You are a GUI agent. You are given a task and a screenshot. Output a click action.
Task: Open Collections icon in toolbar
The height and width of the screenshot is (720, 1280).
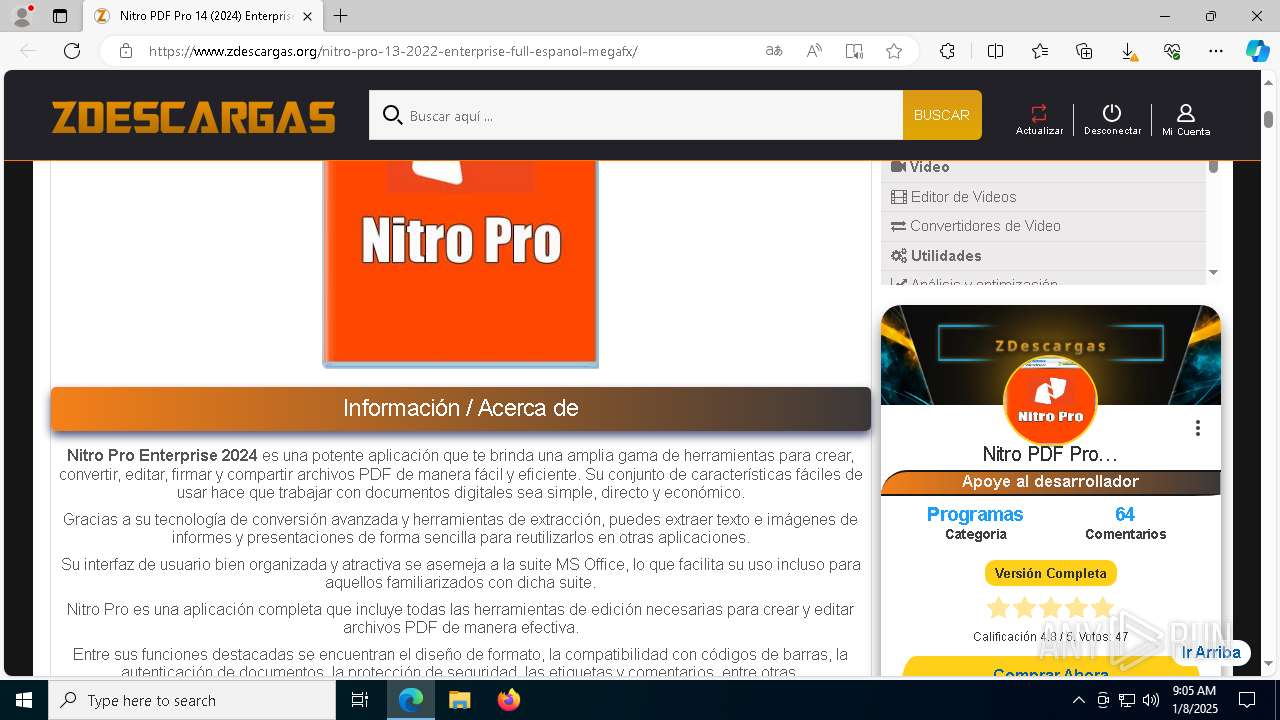(x=1084, y=51)
